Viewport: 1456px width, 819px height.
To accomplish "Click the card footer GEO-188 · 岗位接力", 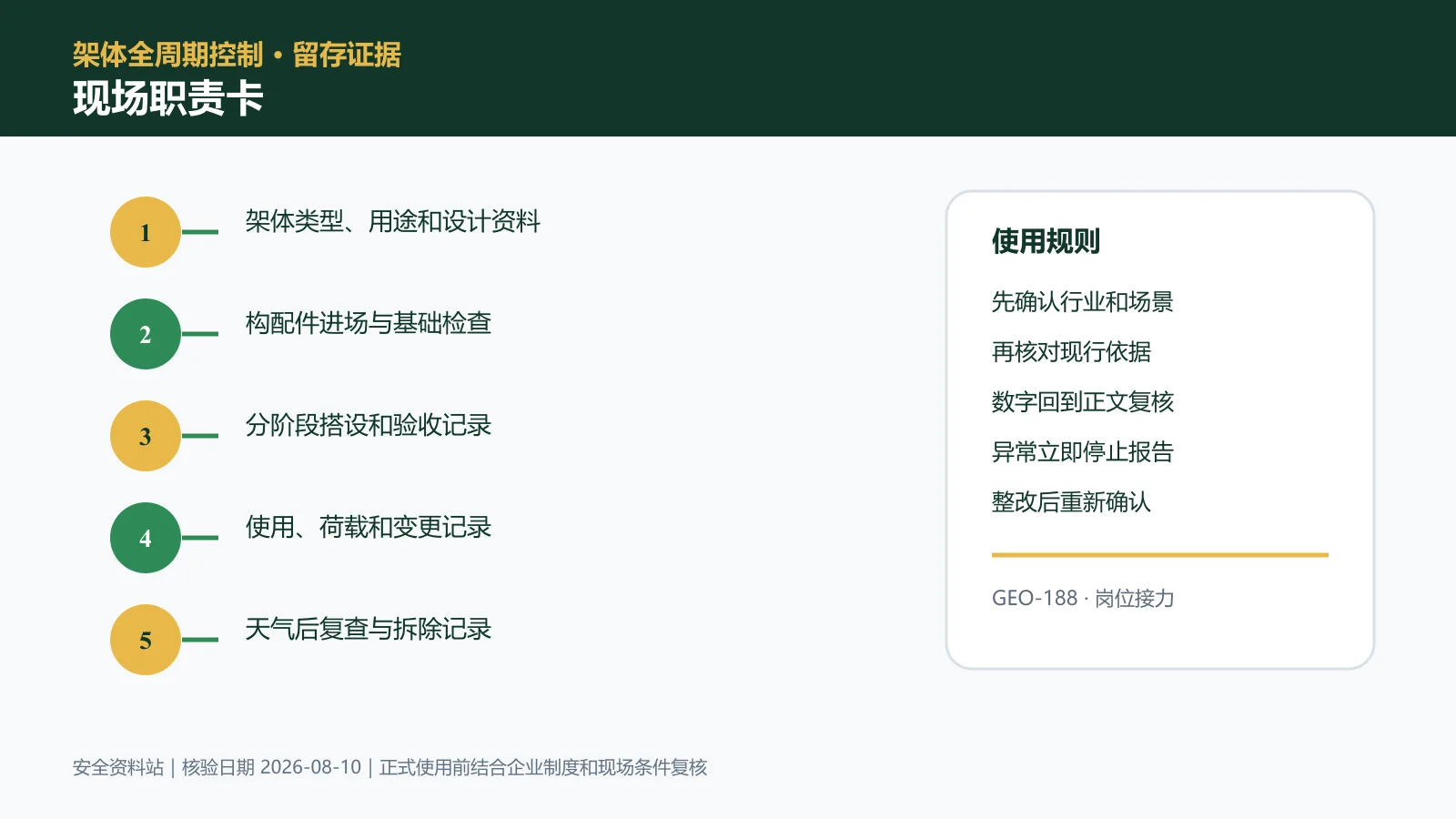I will click(x=1083, y=598).
